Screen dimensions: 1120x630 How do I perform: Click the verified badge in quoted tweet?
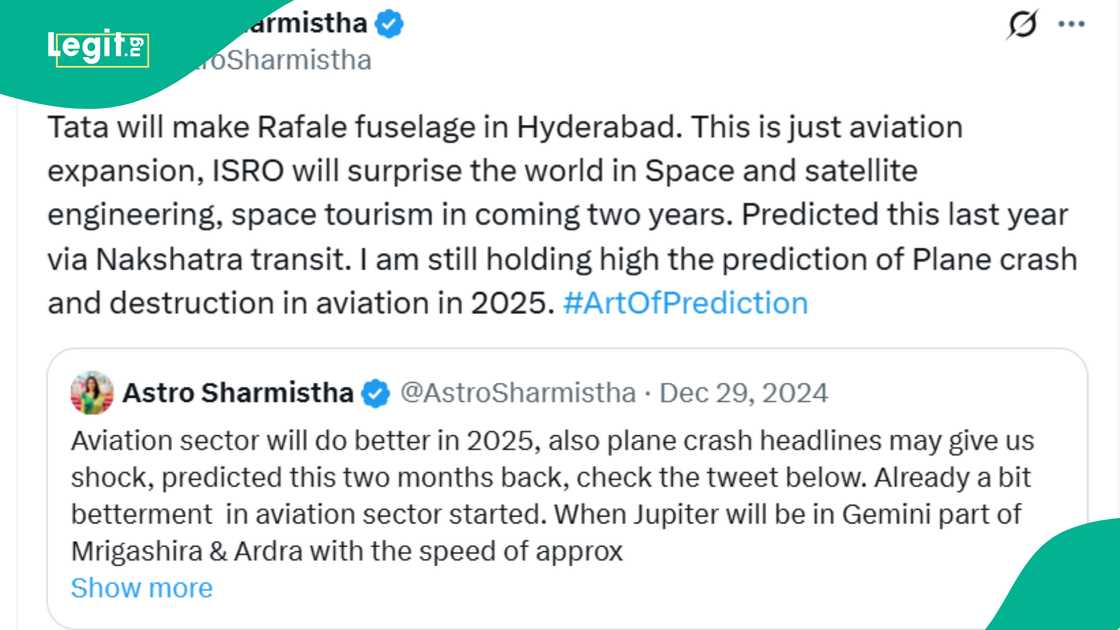pyautogui.click(x=375, y=393)
